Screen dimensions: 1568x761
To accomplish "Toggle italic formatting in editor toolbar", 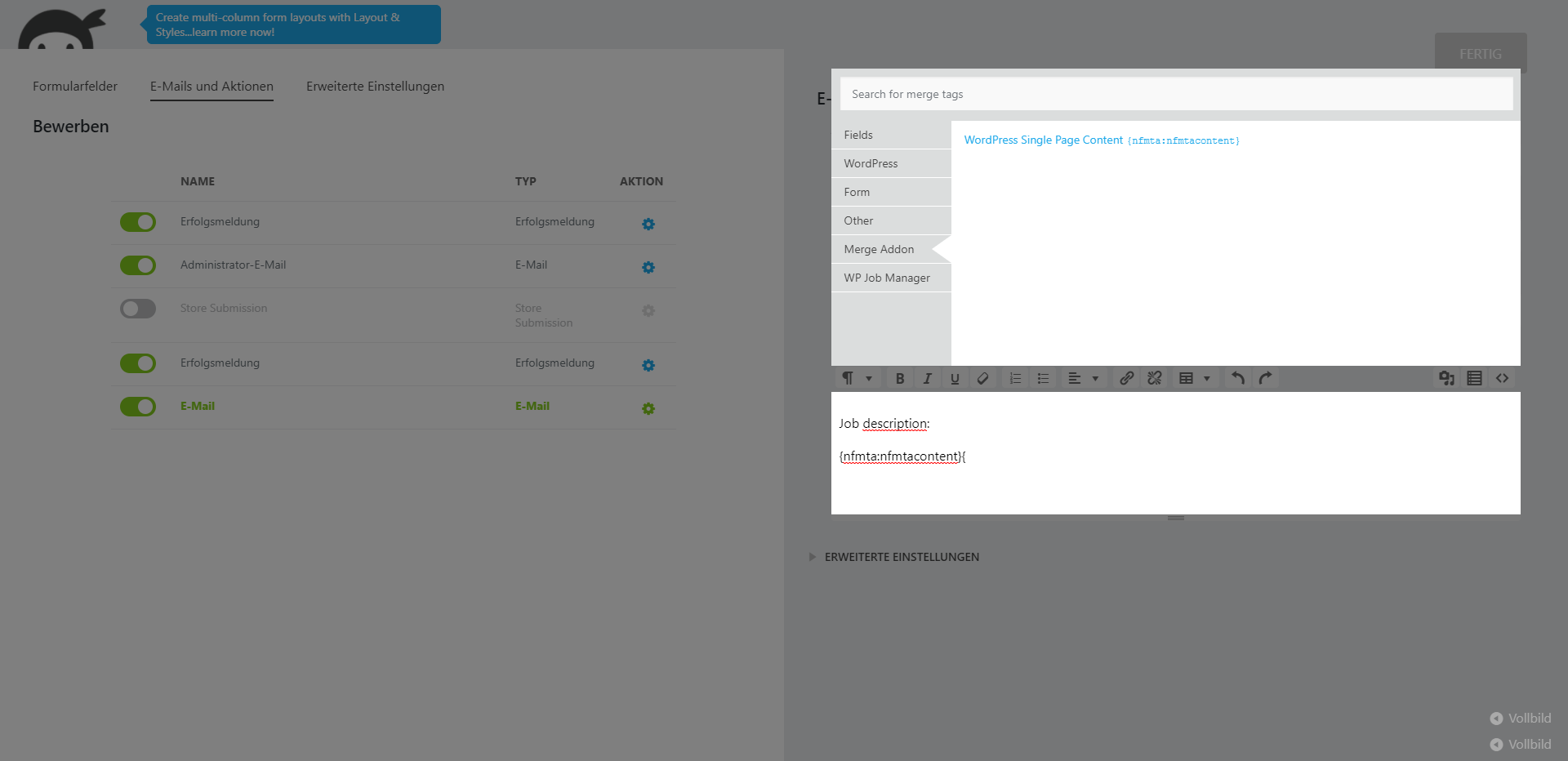I will point(927,378).
